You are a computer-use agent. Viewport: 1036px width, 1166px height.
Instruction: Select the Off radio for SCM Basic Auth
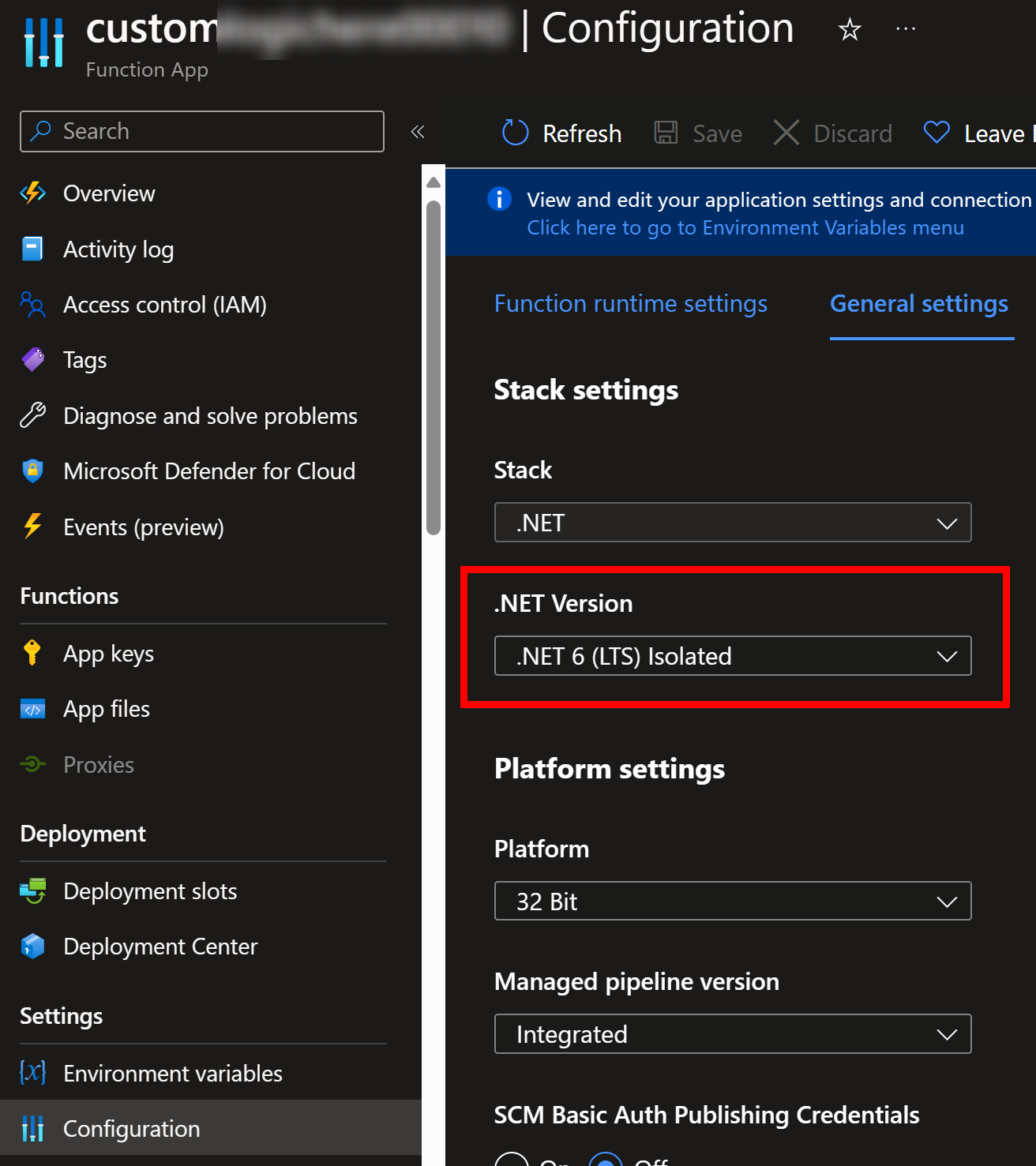tap(606, 1158)
